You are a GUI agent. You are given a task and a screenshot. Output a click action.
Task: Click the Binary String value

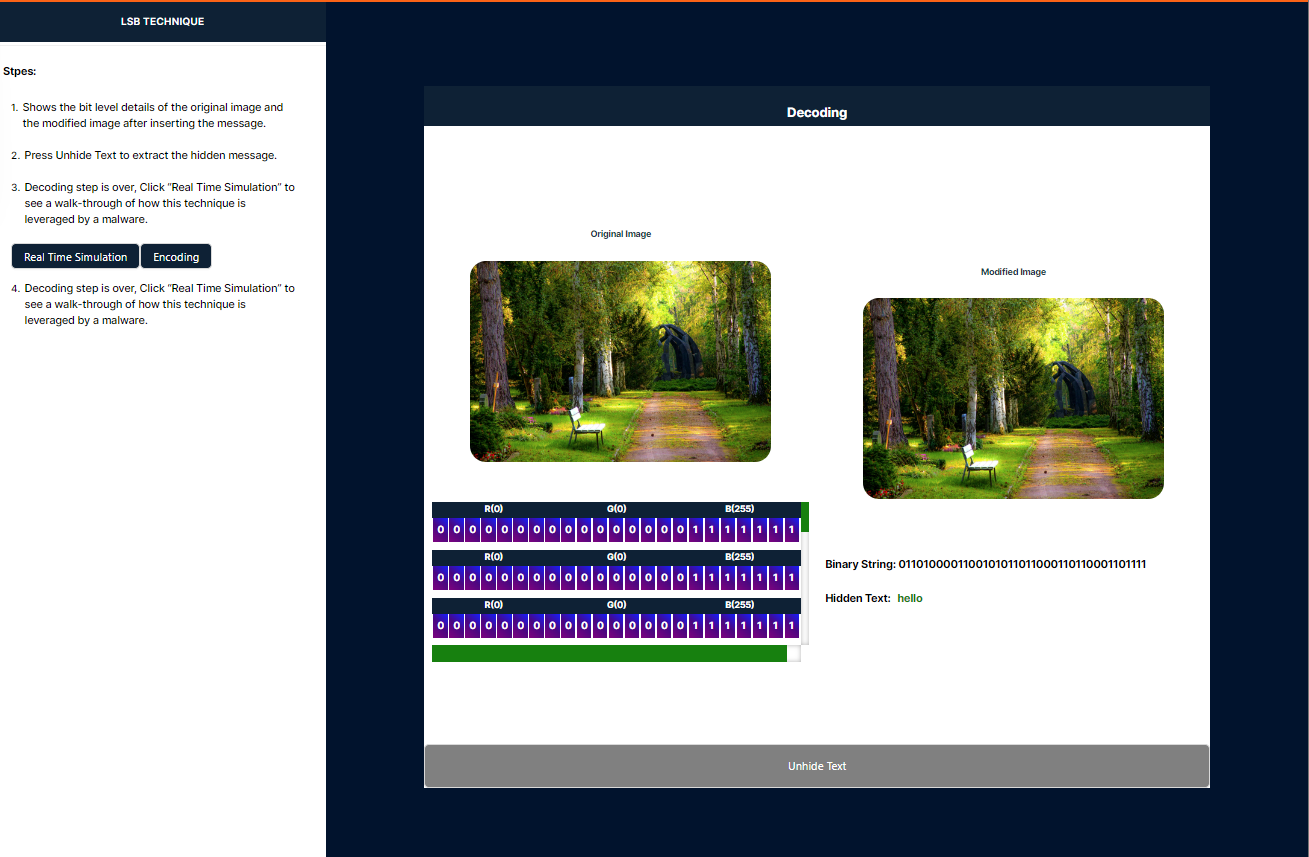point(1022,564)
